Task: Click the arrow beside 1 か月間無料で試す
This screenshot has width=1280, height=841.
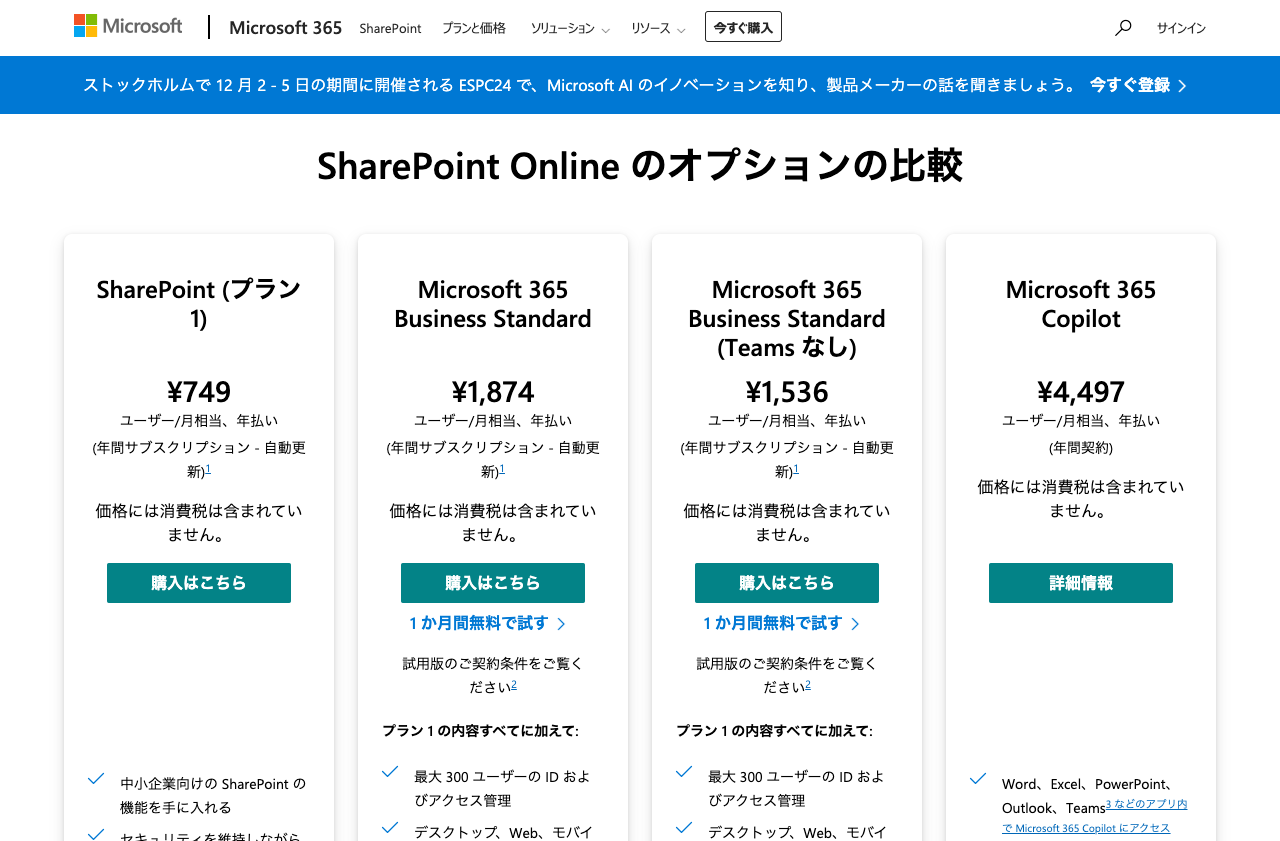Action: click(x=562, y=623)
